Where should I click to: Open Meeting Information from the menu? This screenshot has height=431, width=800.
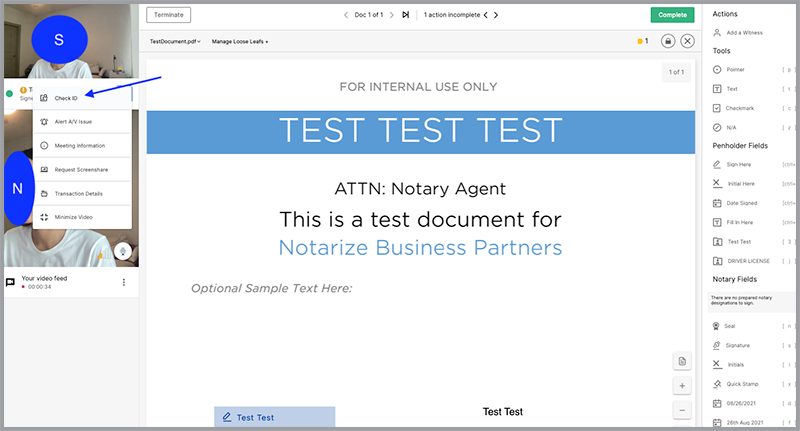tap(82, 146)
